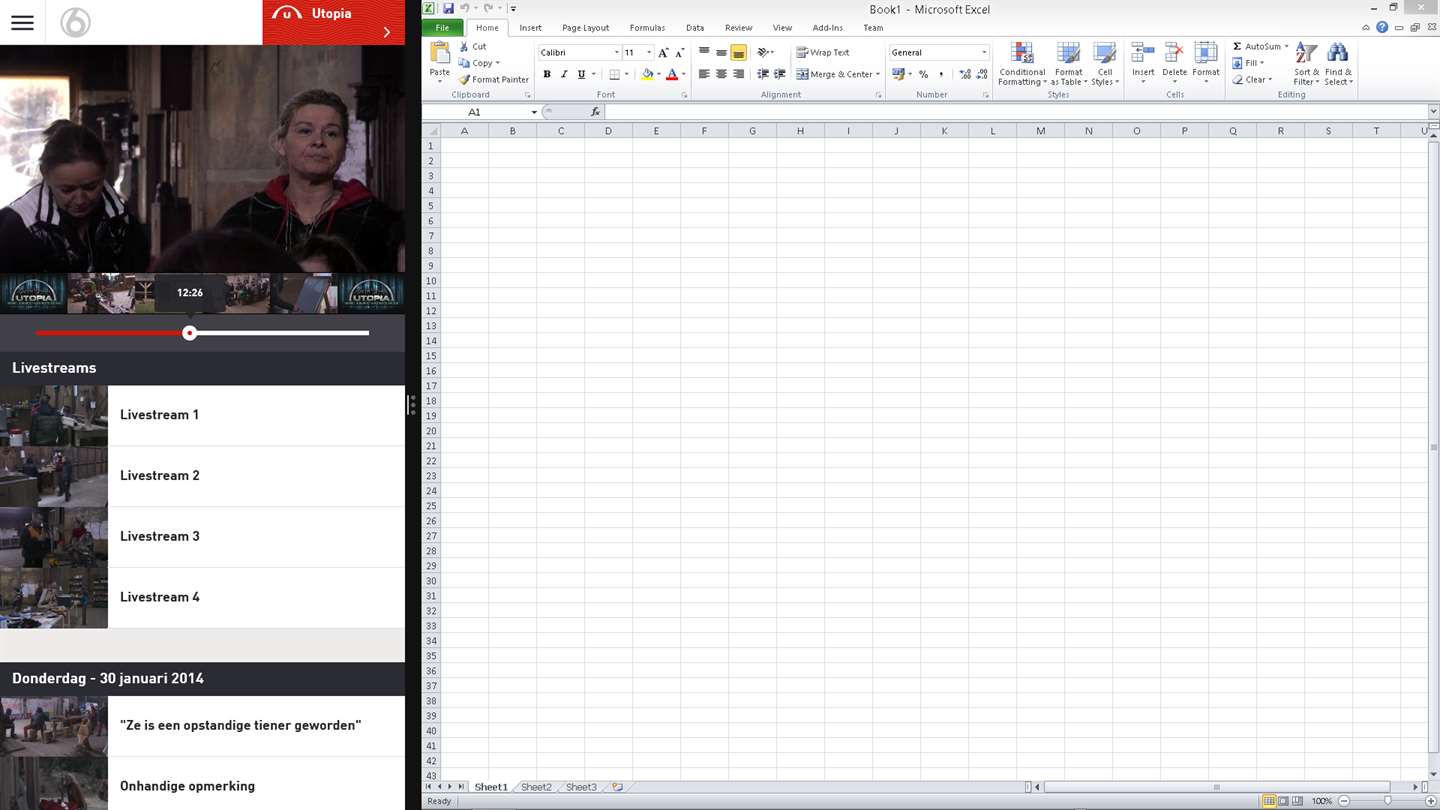
Task: Click the Livestream 4 thumbnail
Action: 54,598
